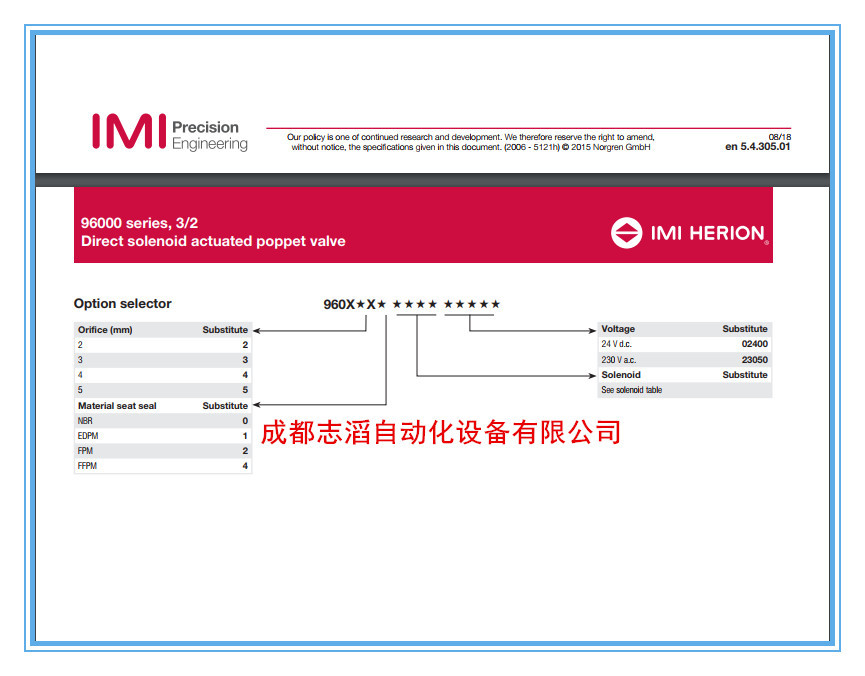The height and width of the screenshot is (676, 865).
Task: Select the '24 V d.c.' voltage row
Action: (685, 344)
